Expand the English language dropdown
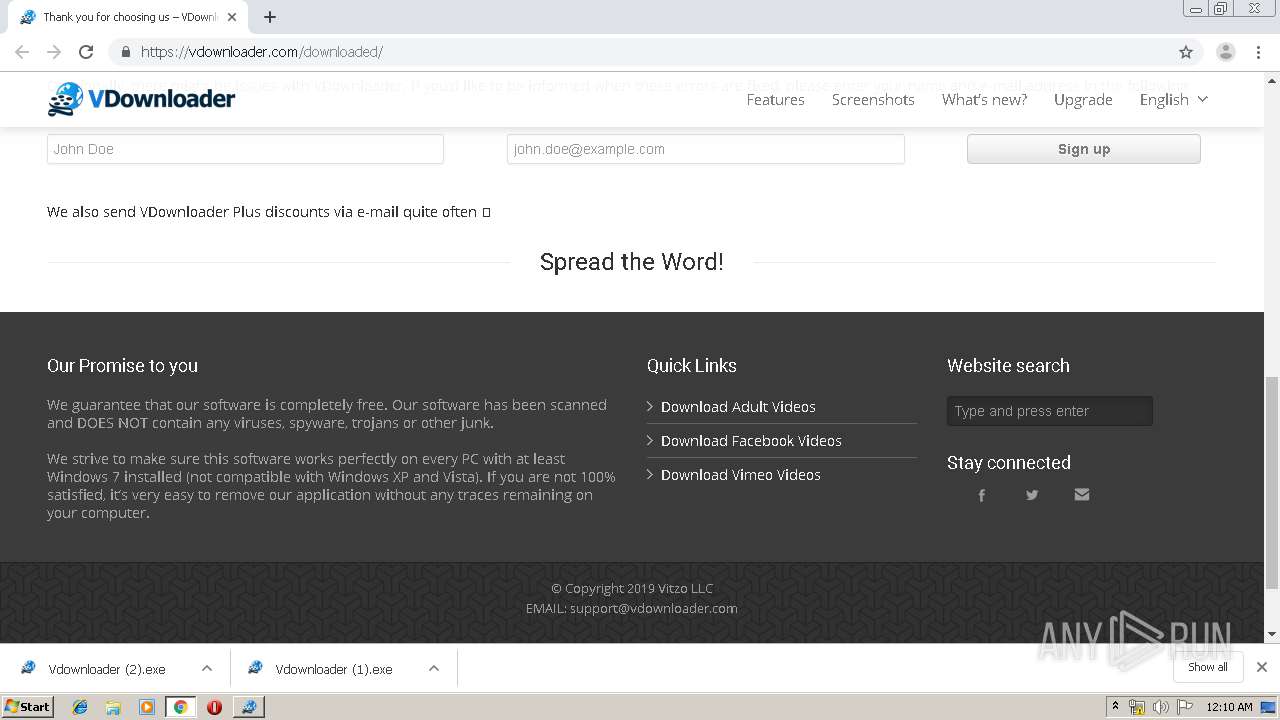The width and height of the screenshot is (1280, 720). (1174, 99)
